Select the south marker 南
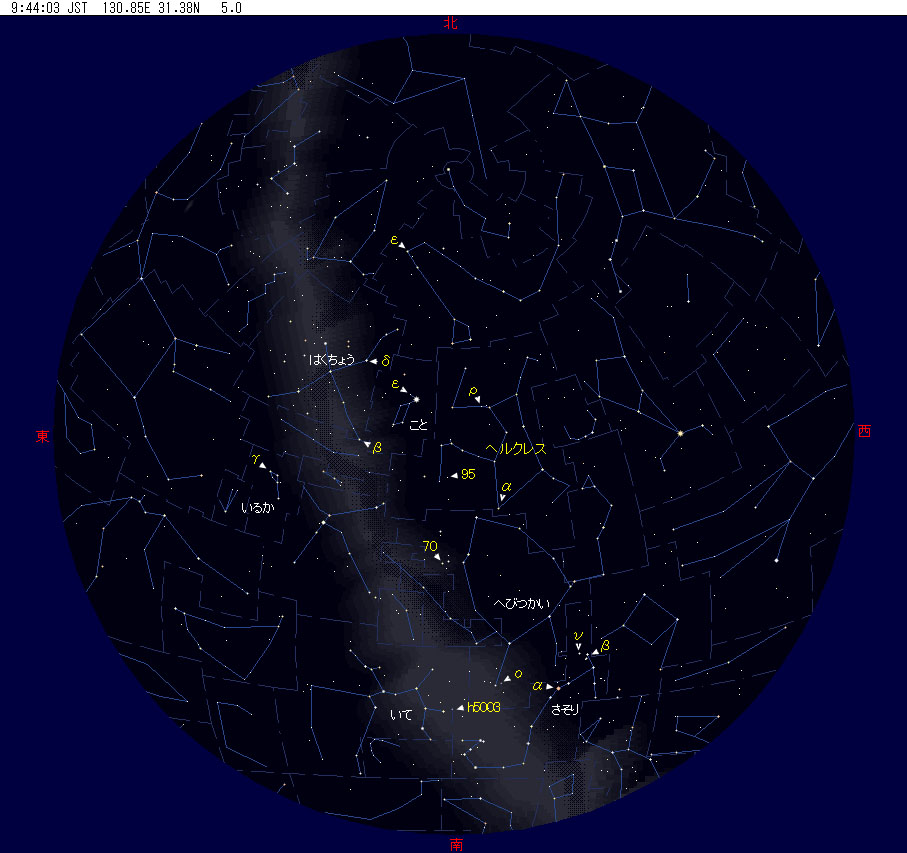Image resolution: width=907 pixels, height=853 pixels. click(456, 844)
